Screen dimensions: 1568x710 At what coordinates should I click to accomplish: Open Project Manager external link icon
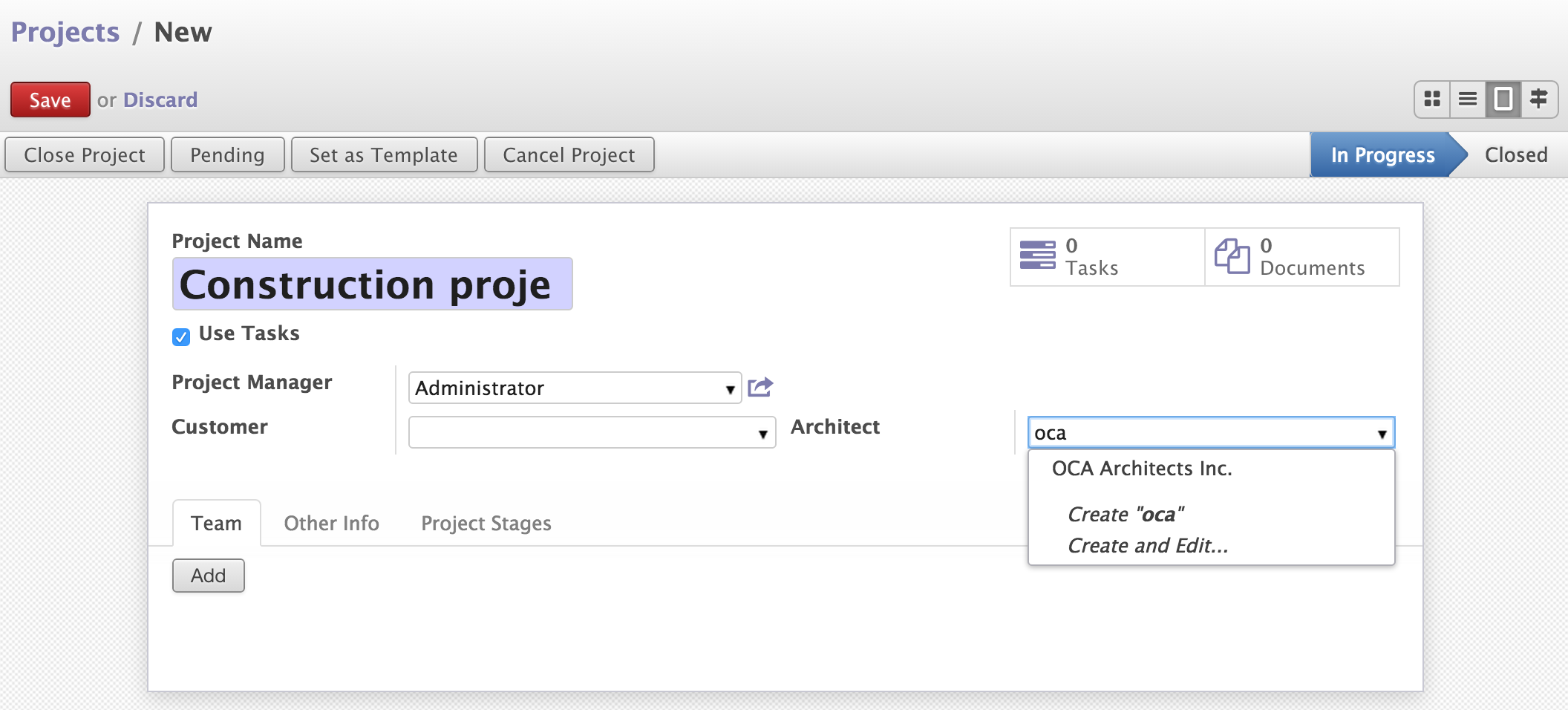[x=760, y=387]
